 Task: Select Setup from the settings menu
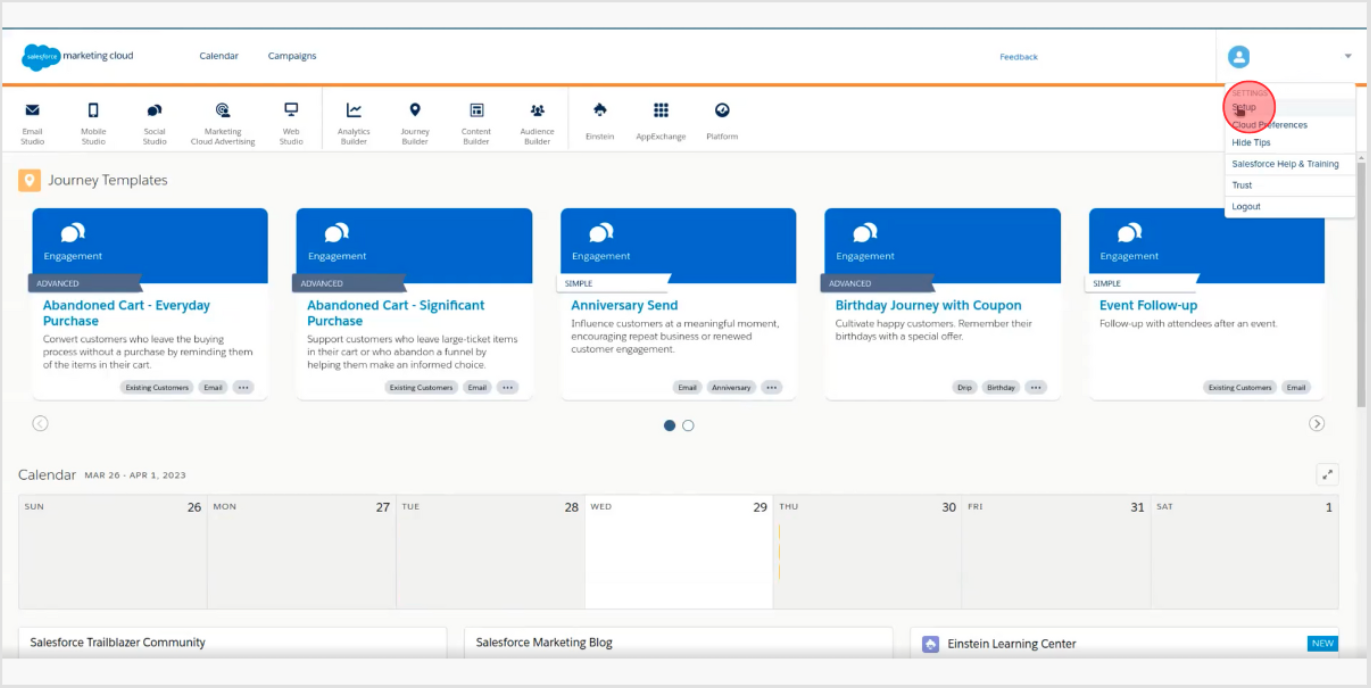[1245, 106]
